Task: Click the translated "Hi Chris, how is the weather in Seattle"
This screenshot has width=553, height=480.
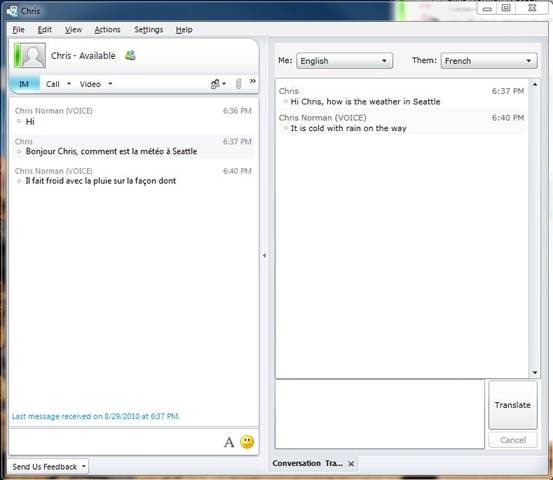Action: click(365, 102)
